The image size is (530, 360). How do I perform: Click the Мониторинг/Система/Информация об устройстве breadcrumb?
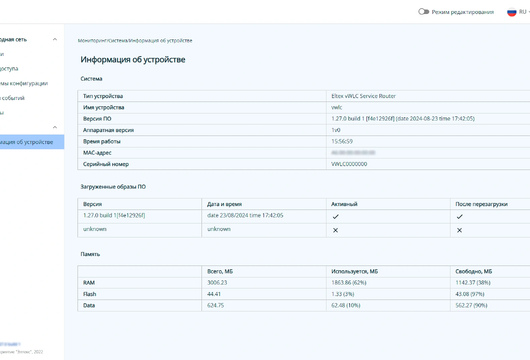[135, 41]
